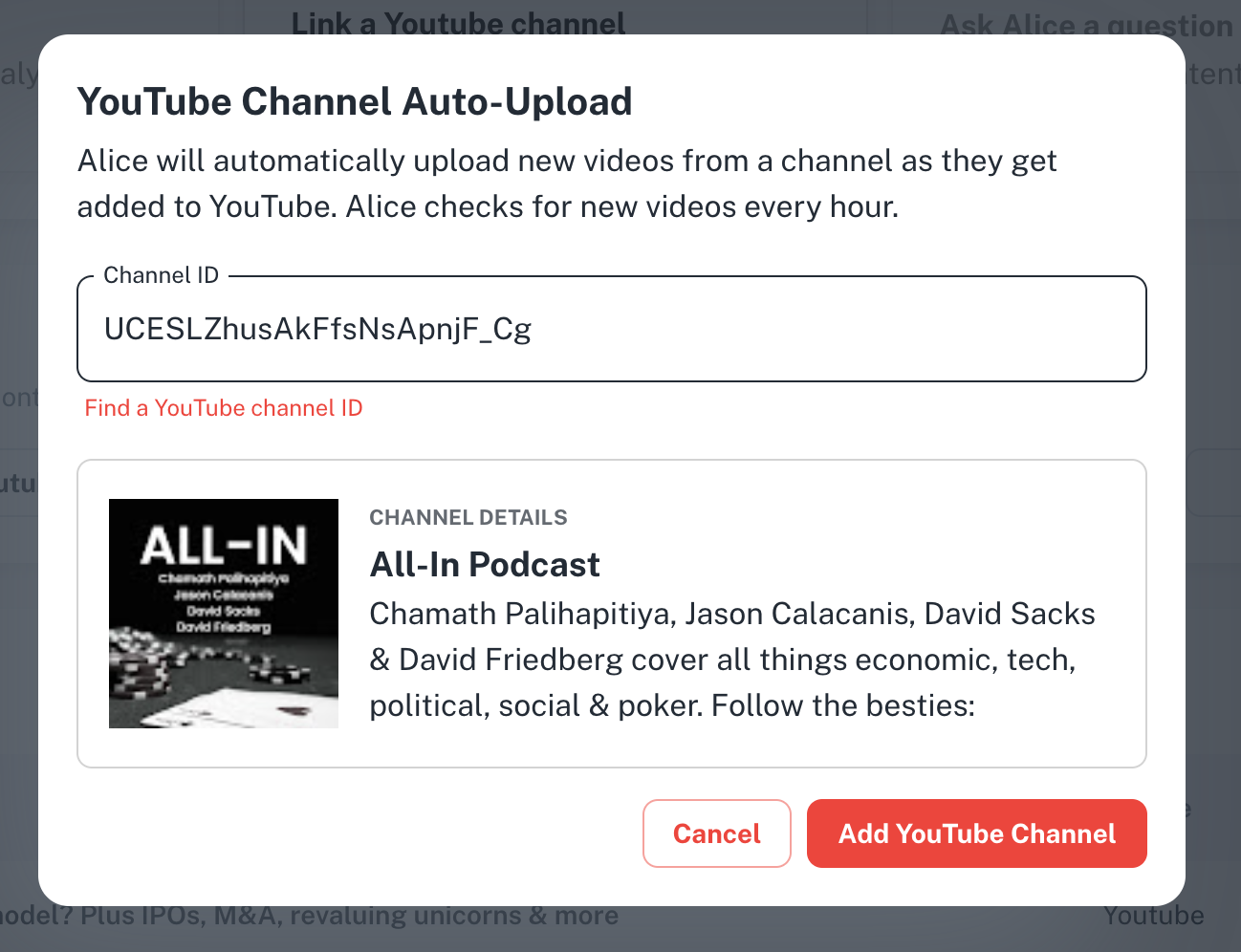
Task: Confirm with the Add YouTube Channel button
Action: click(977, 833)
